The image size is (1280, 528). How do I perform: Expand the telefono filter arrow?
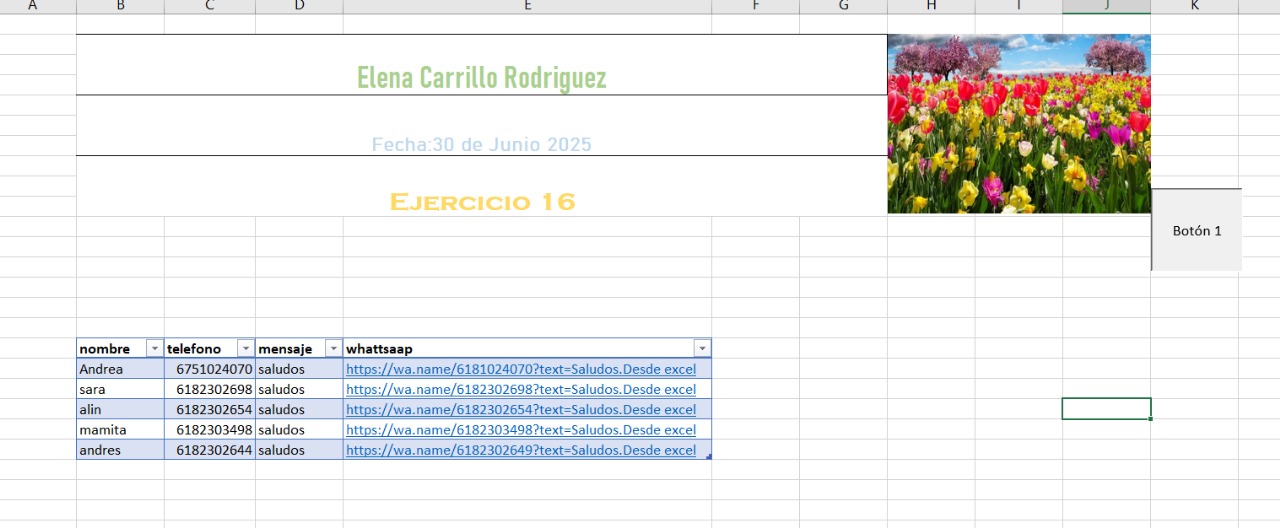(245, 349)
